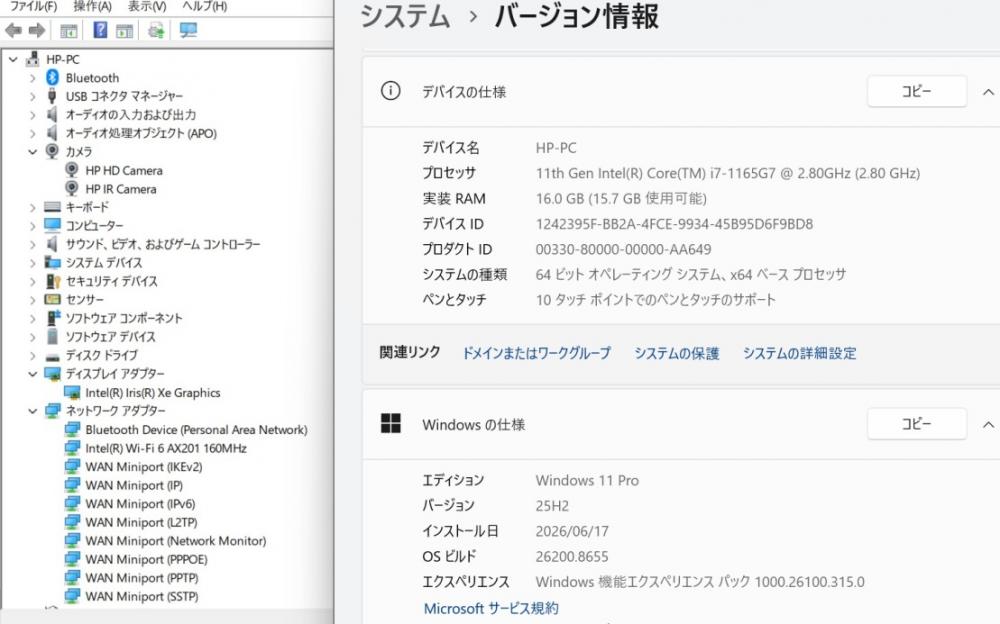The height and width of the screenshot is (624, 1000).
Task: Click コピー button for デバイスの仕様
Action: point(916,91)
